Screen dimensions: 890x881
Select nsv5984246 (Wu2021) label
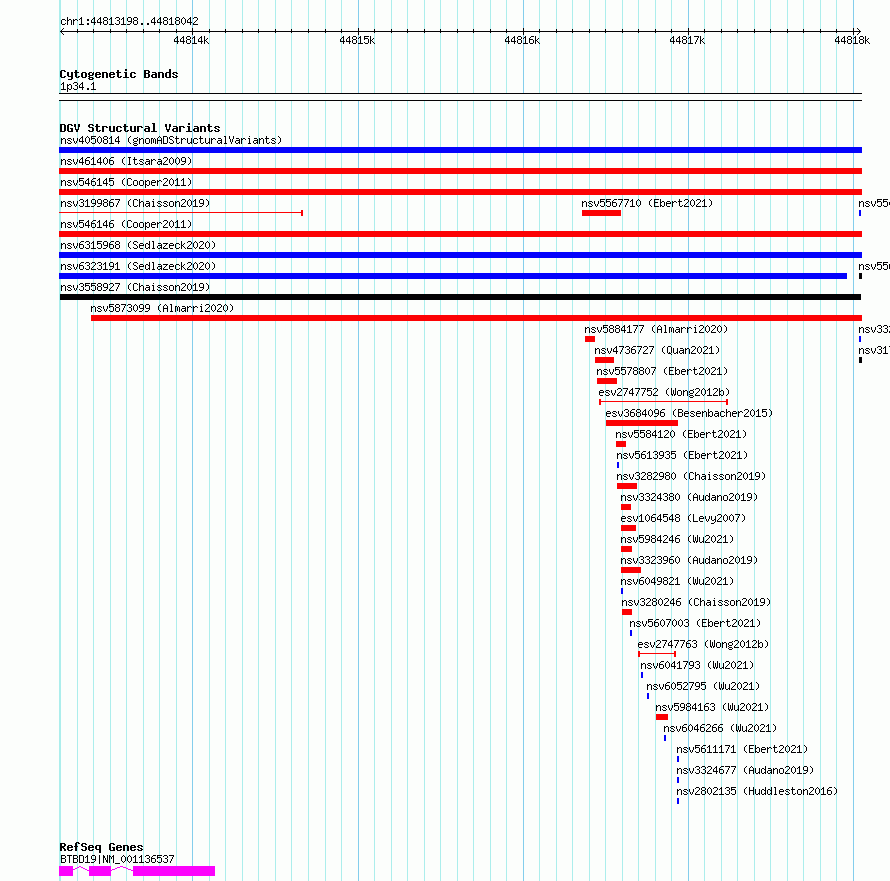click(x=677, y=539)
